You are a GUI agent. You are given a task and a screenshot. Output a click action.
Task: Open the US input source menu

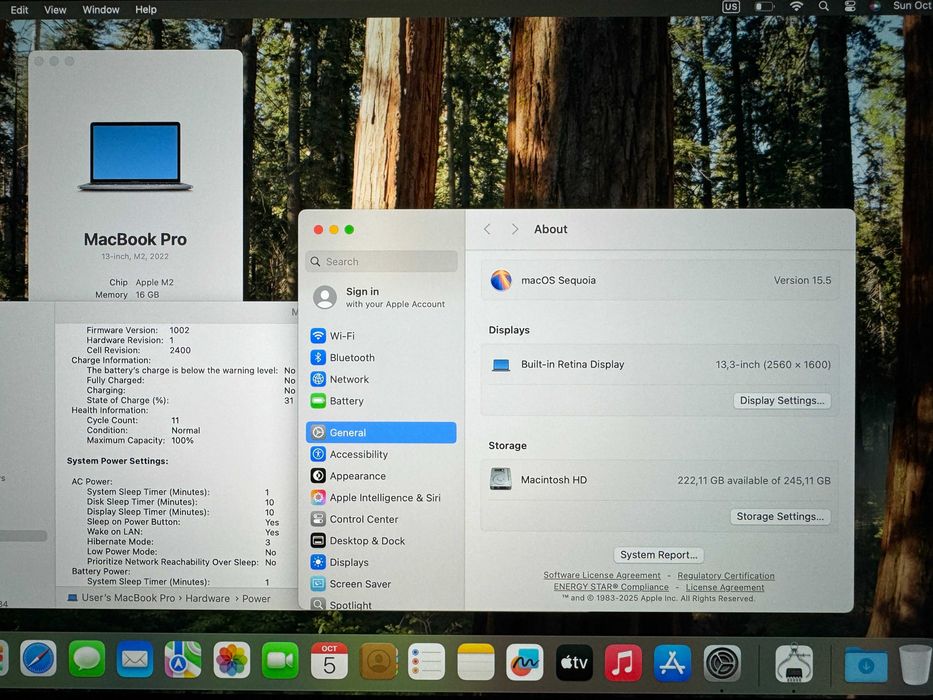click(x=731, y=7)
